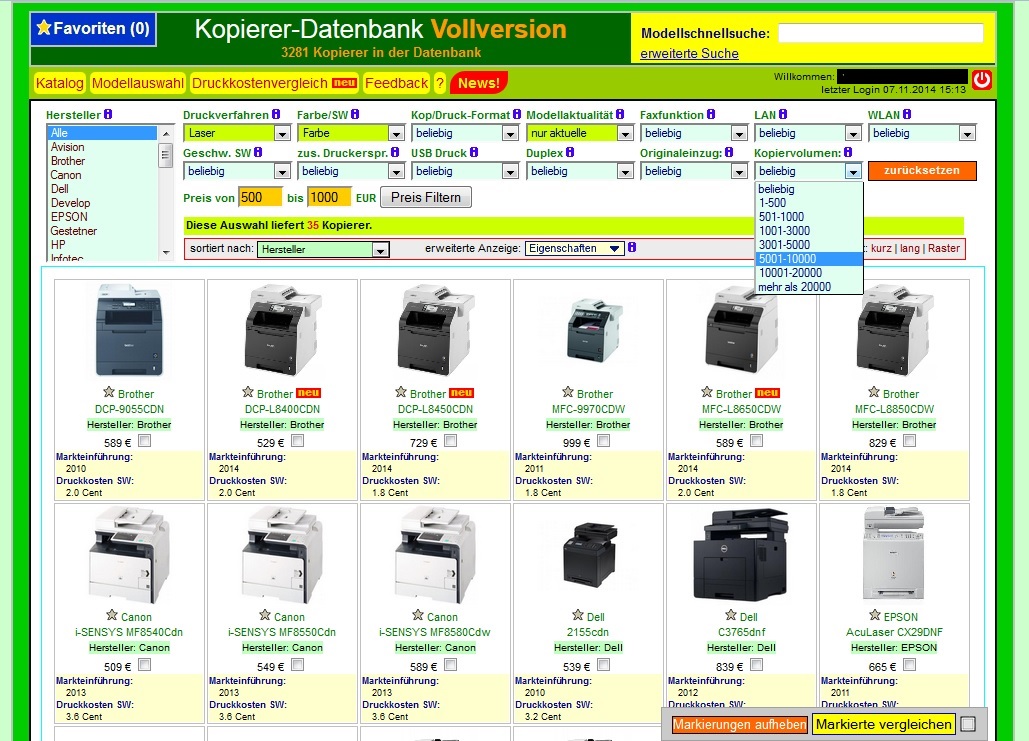Click the Hersteller list scrollbar down arrow

[x=166, y=253]
